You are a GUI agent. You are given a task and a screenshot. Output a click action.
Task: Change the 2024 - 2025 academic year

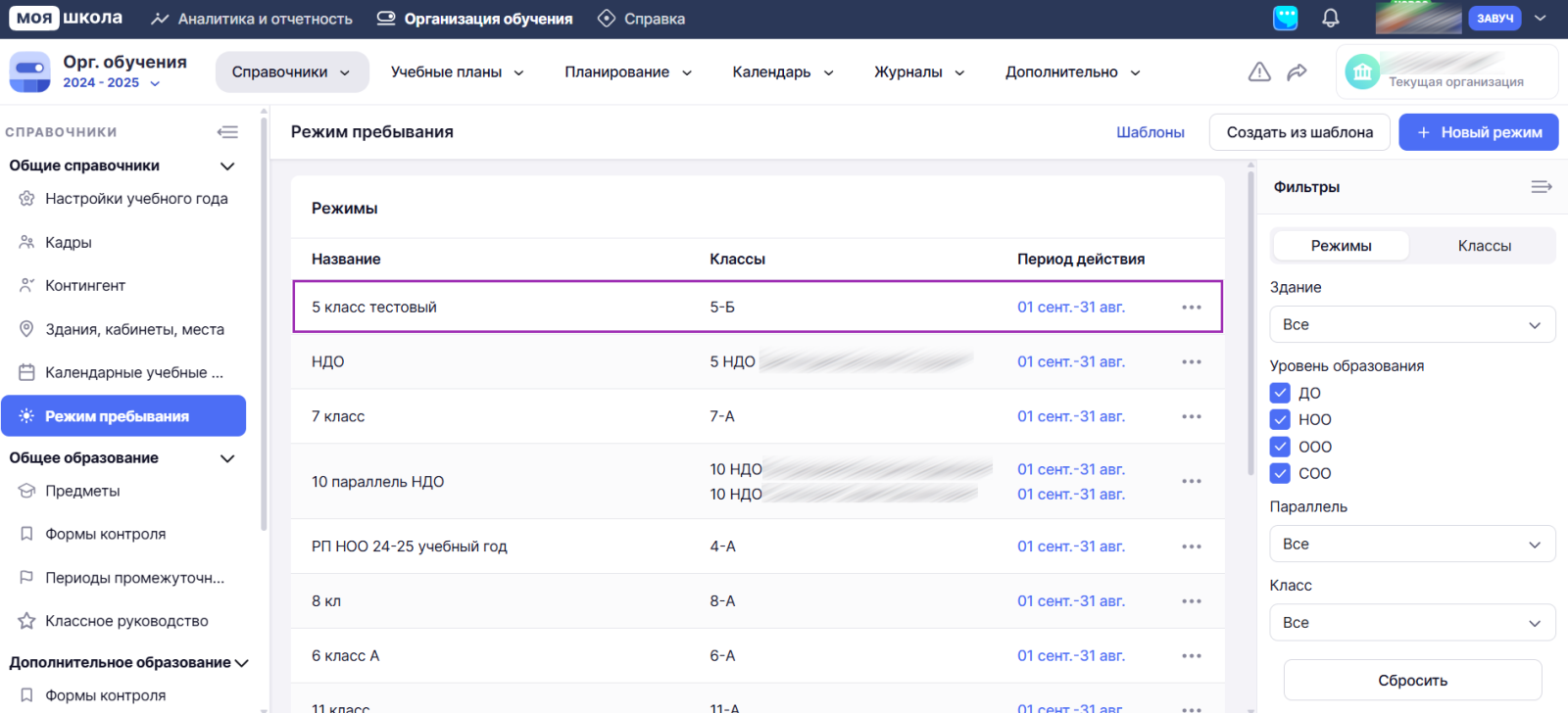click(112, 83)
